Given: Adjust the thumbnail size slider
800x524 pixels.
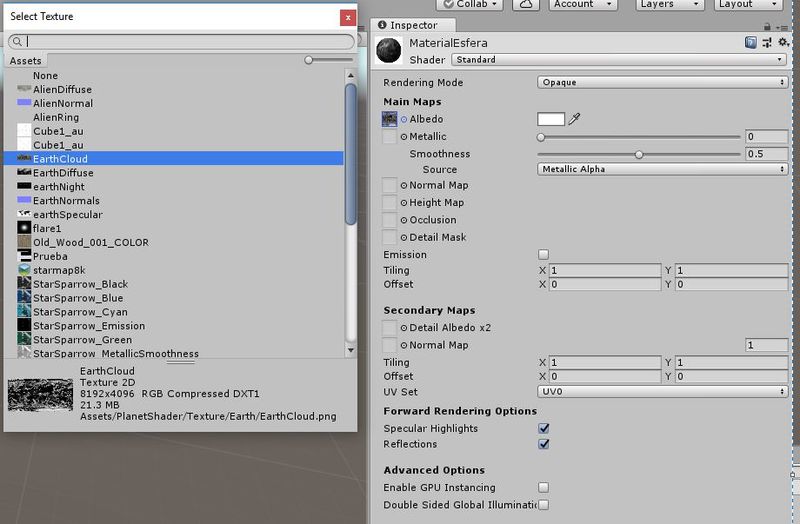Looking at the screenshot, I should pyautogui.click(x=328, y=60).
